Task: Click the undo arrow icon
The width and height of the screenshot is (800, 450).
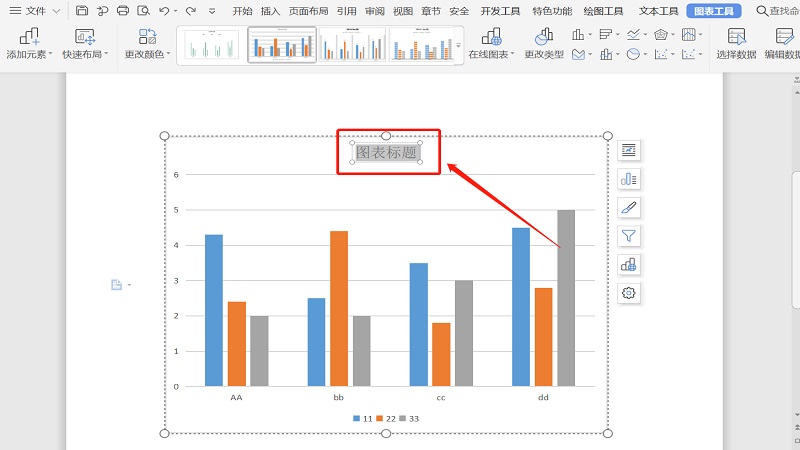Action: (x=164, y=11)
